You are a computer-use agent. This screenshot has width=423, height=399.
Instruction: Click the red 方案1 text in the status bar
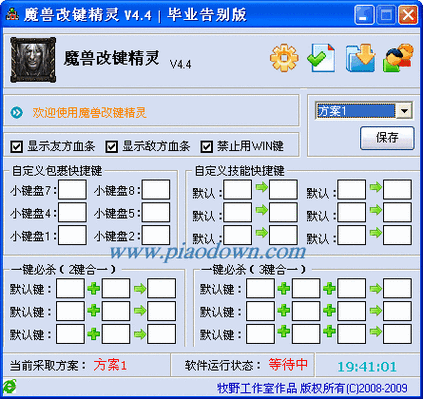110,365
